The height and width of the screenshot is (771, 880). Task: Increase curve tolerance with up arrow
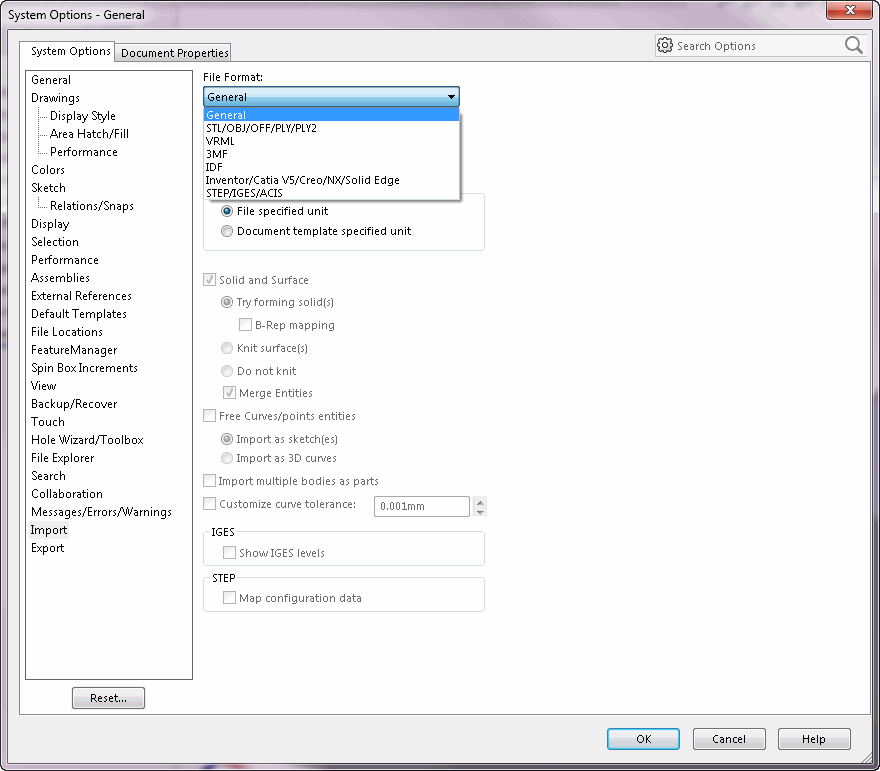tap(480, 501)
